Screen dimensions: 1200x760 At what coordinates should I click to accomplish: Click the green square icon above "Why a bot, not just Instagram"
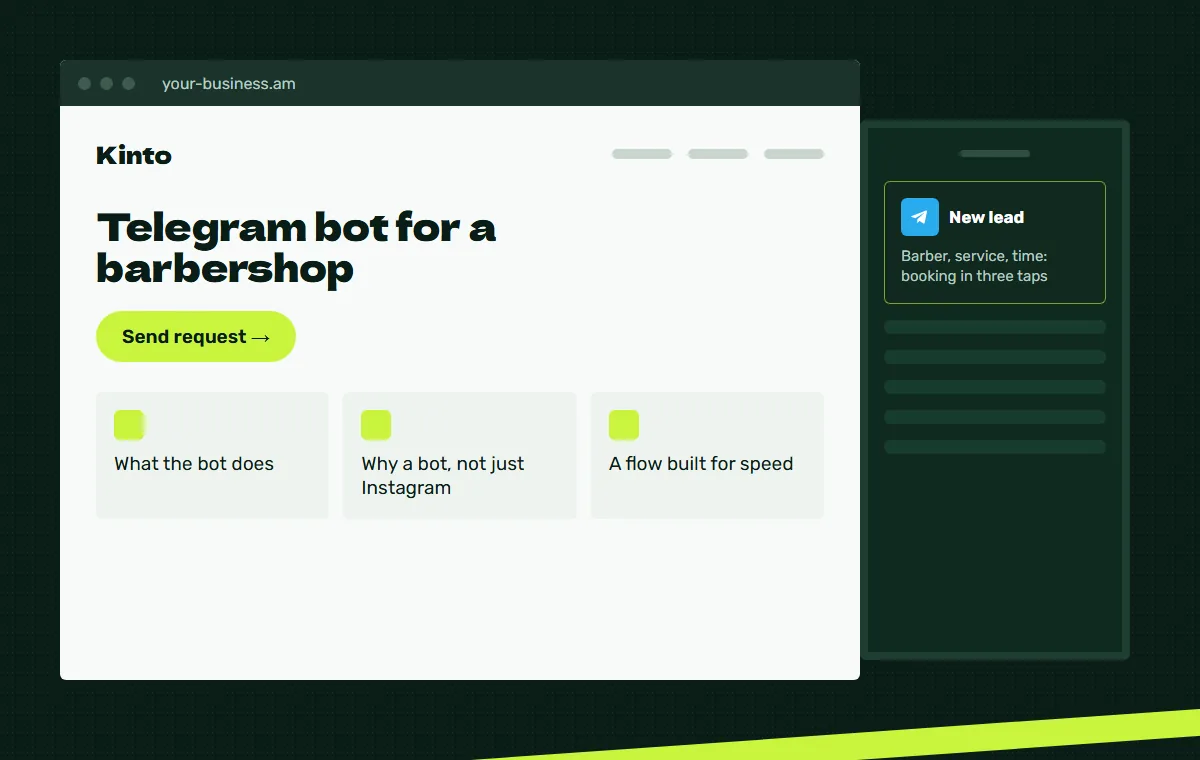tap(376, 425)
